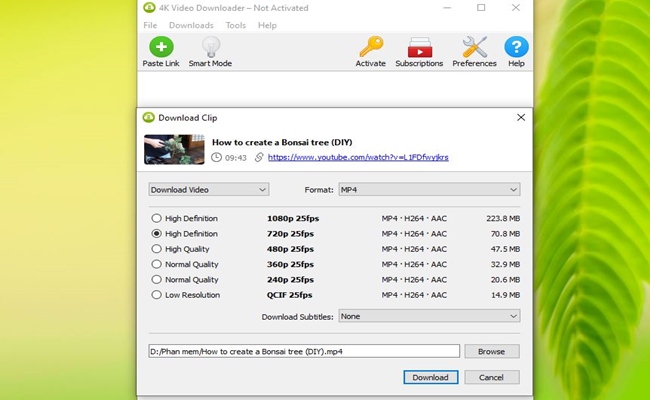Open the Tools menu
The width and height of the screenshot is (650, 400).
click(235, 25)
